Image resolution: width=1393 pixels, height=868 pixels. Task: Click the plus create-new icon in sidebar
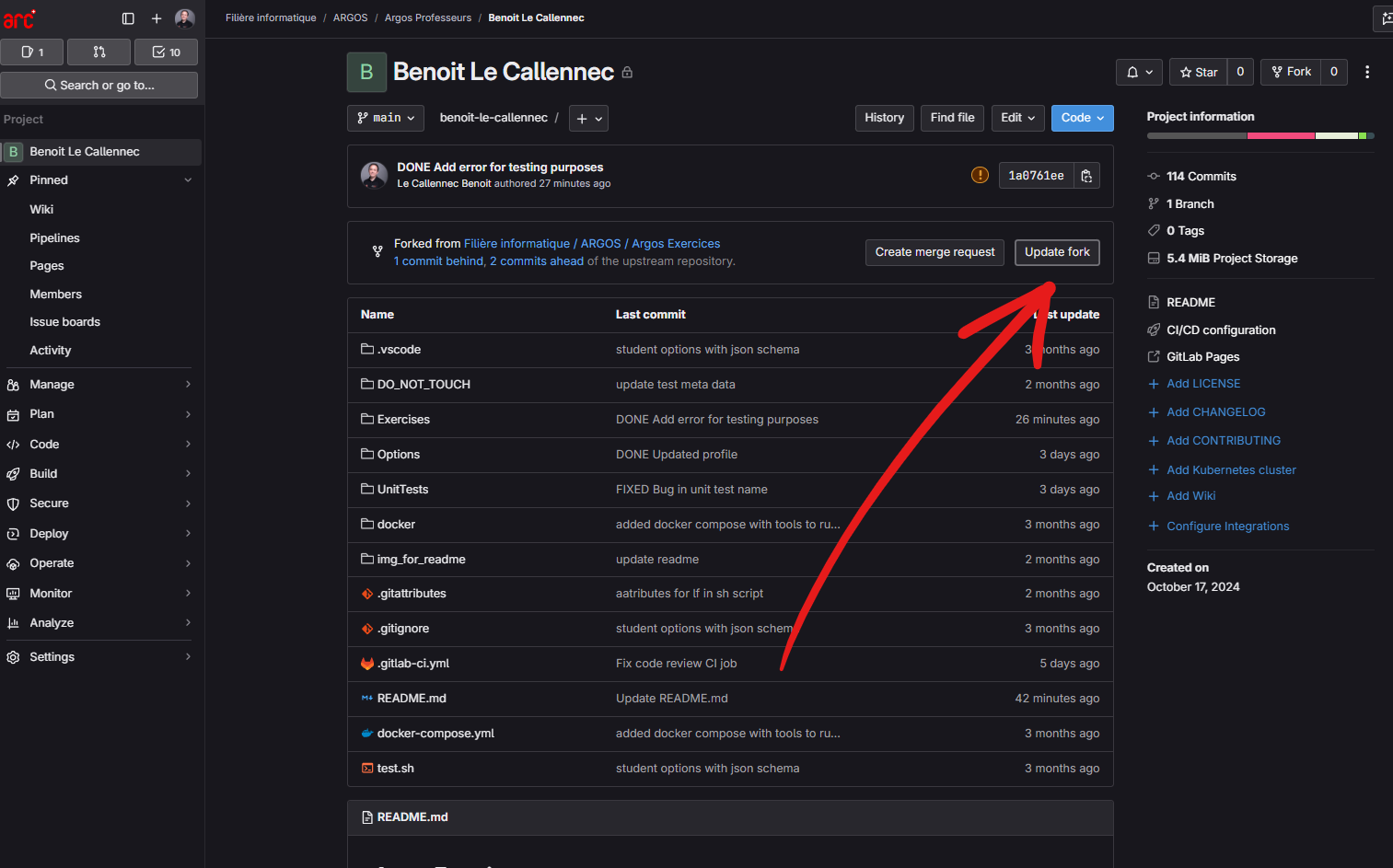(157, 18)
